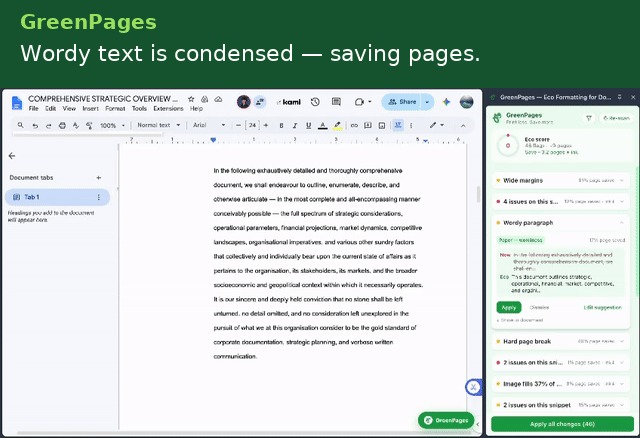
Task: Click Re-scan in GreenPages panel
Action: [616, 118]
